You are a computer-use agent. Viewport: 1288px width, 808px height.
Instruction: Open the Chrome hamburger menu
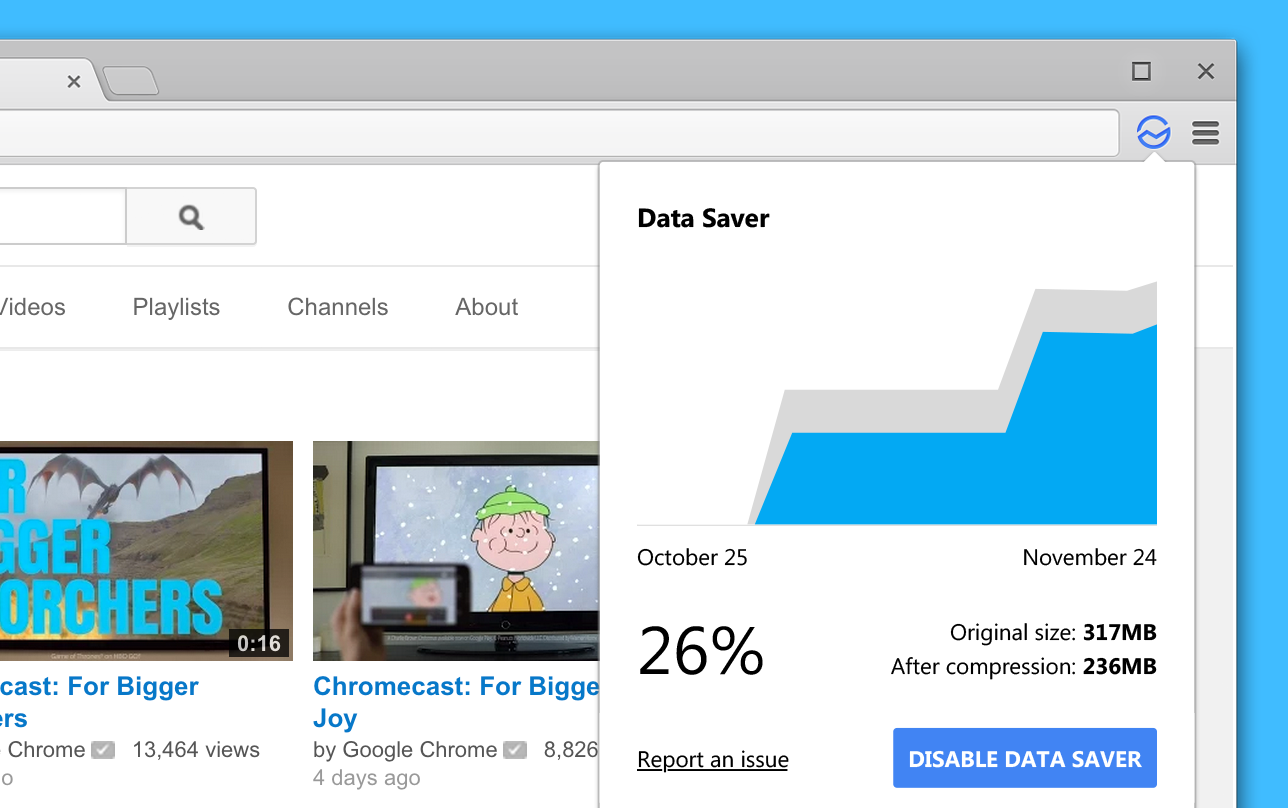[1205, 132]
